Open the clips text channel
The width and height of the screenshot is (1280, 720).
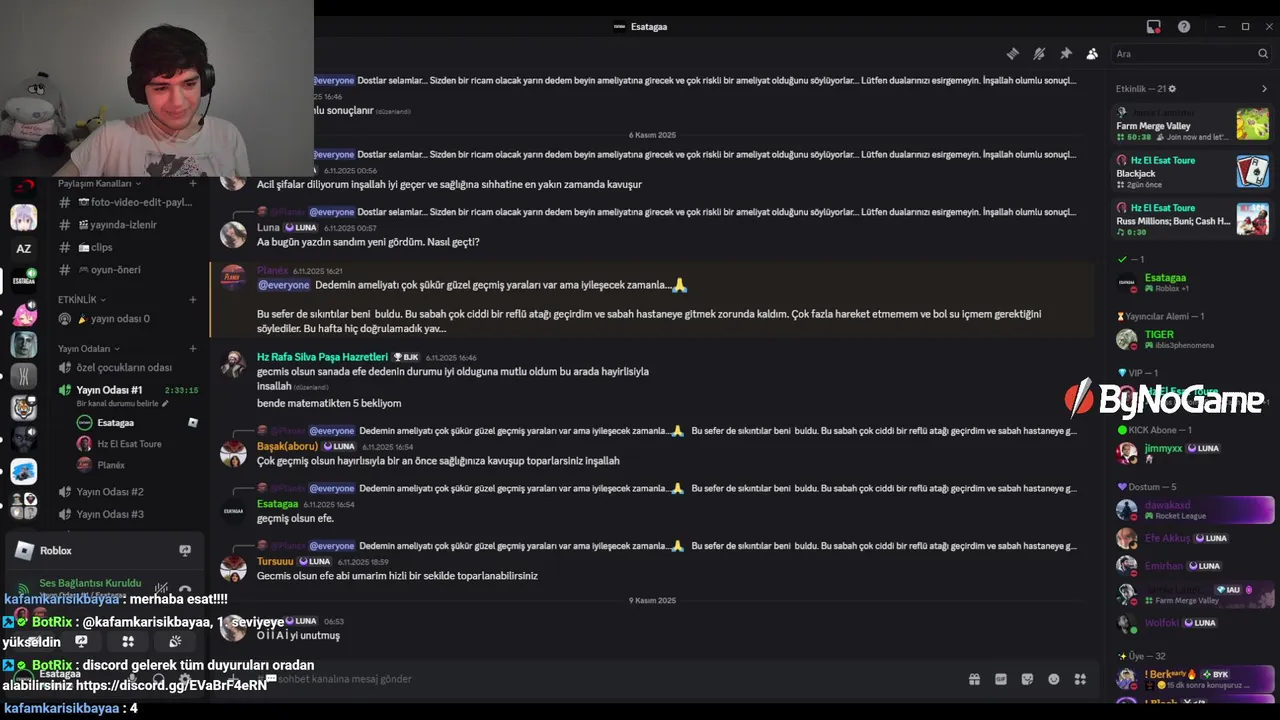(102, 247)
